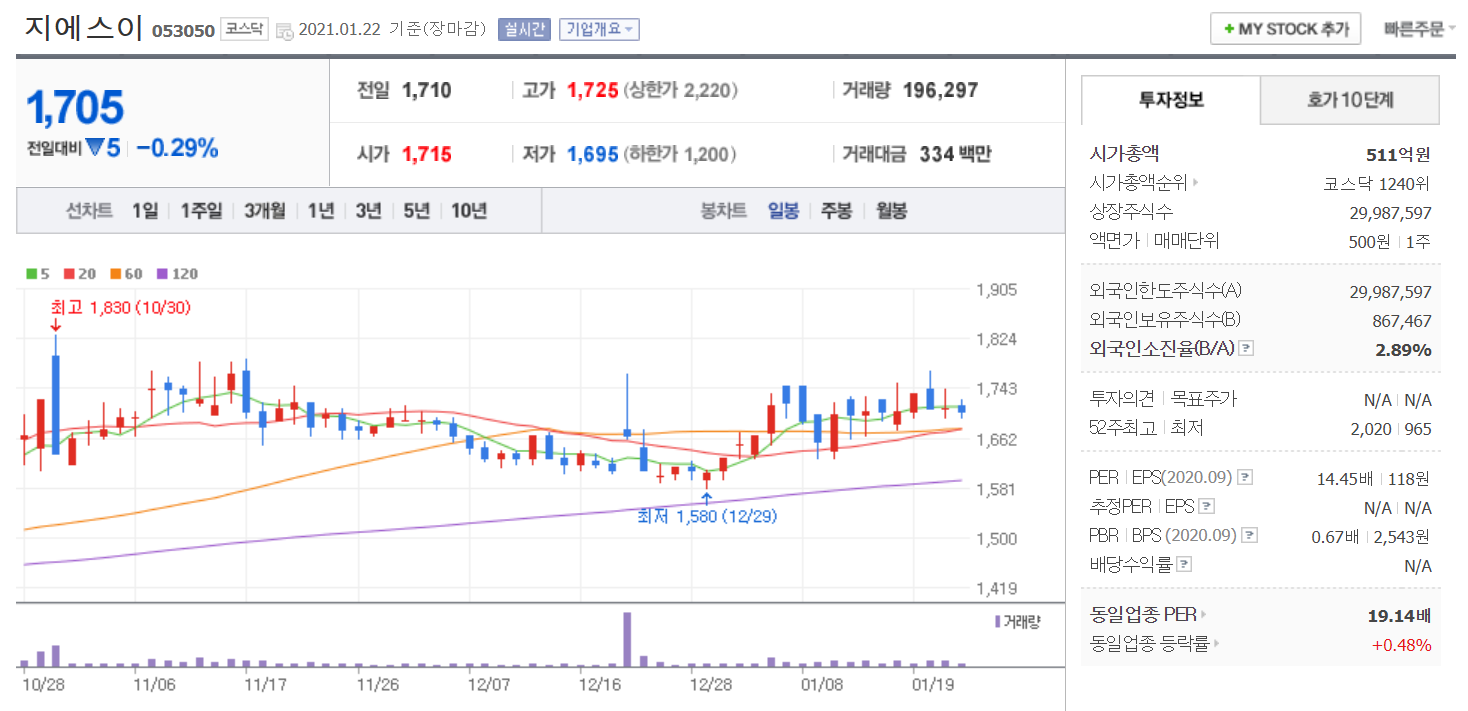1468x711 pixels.
Task: Click the blue down-triangle beside 전일대비
Action: (95, 148)
